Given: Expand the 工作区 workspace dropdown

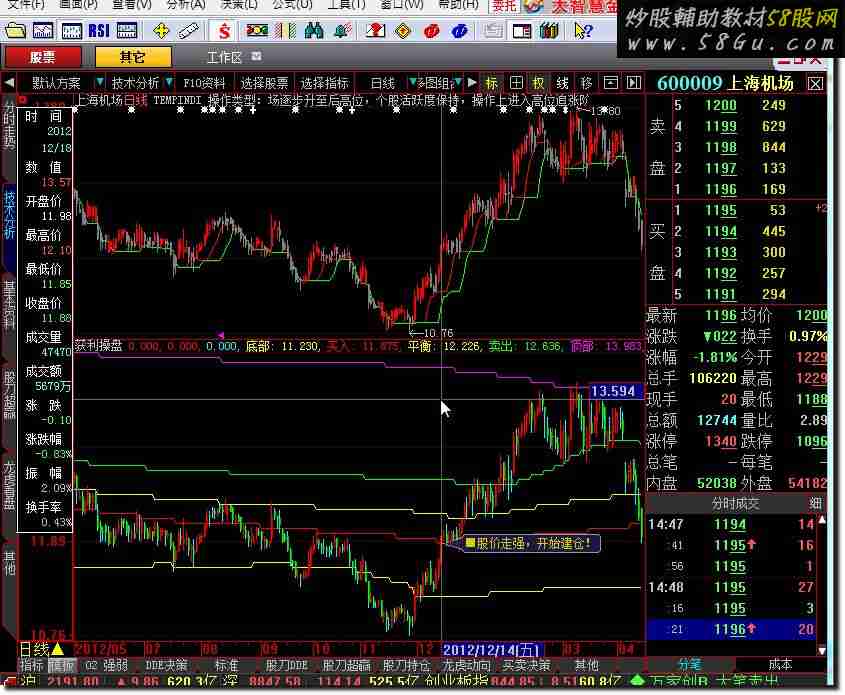Looking at the screenshot, I should (x=257, y=56).
